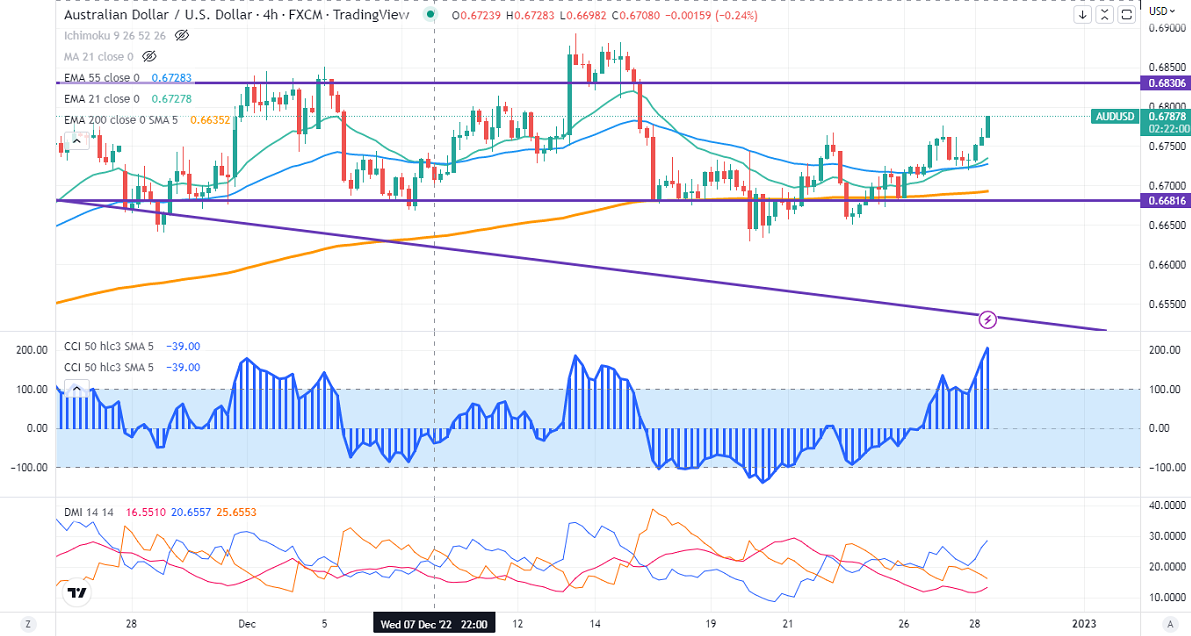The height and width of the screenshot is (636, 1191).
Task: Select the MA 21 close 0 legend
Action: click(99, 56)
